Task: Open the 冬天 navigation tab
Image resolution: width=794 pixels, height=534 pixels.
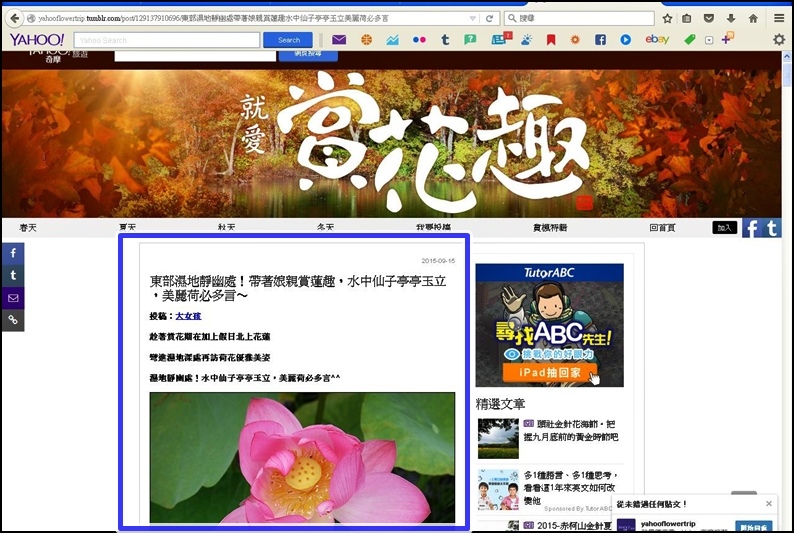Action: click(325, 228)
